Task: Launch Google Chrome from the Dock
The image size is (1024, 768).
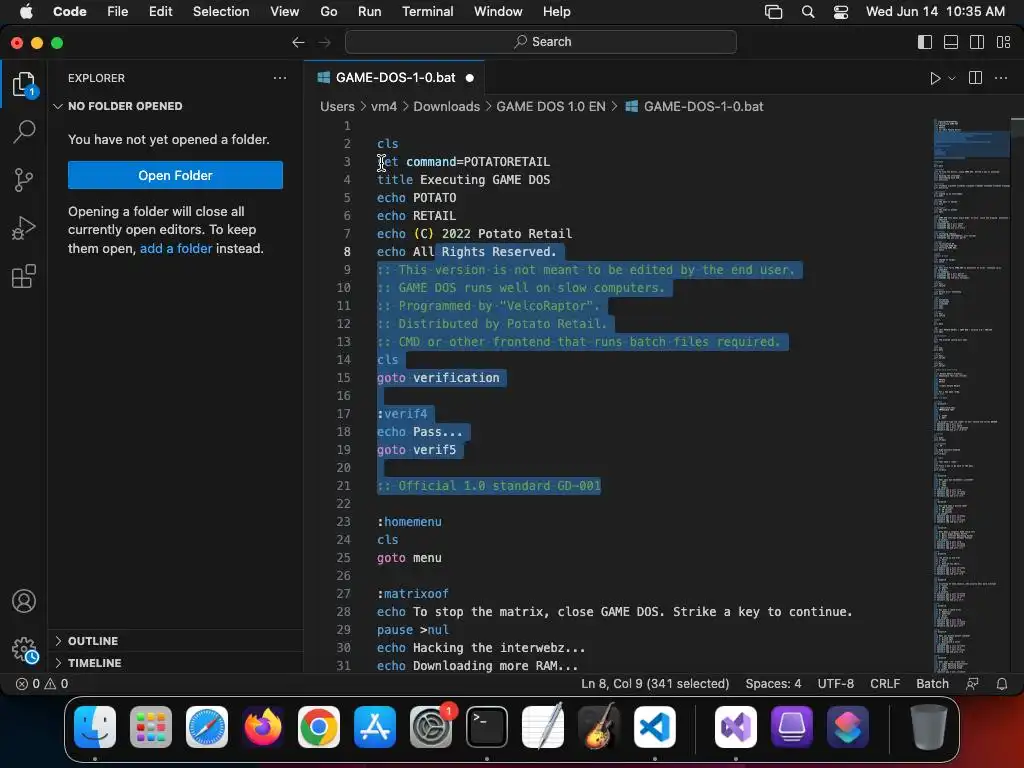Action: 319,727
